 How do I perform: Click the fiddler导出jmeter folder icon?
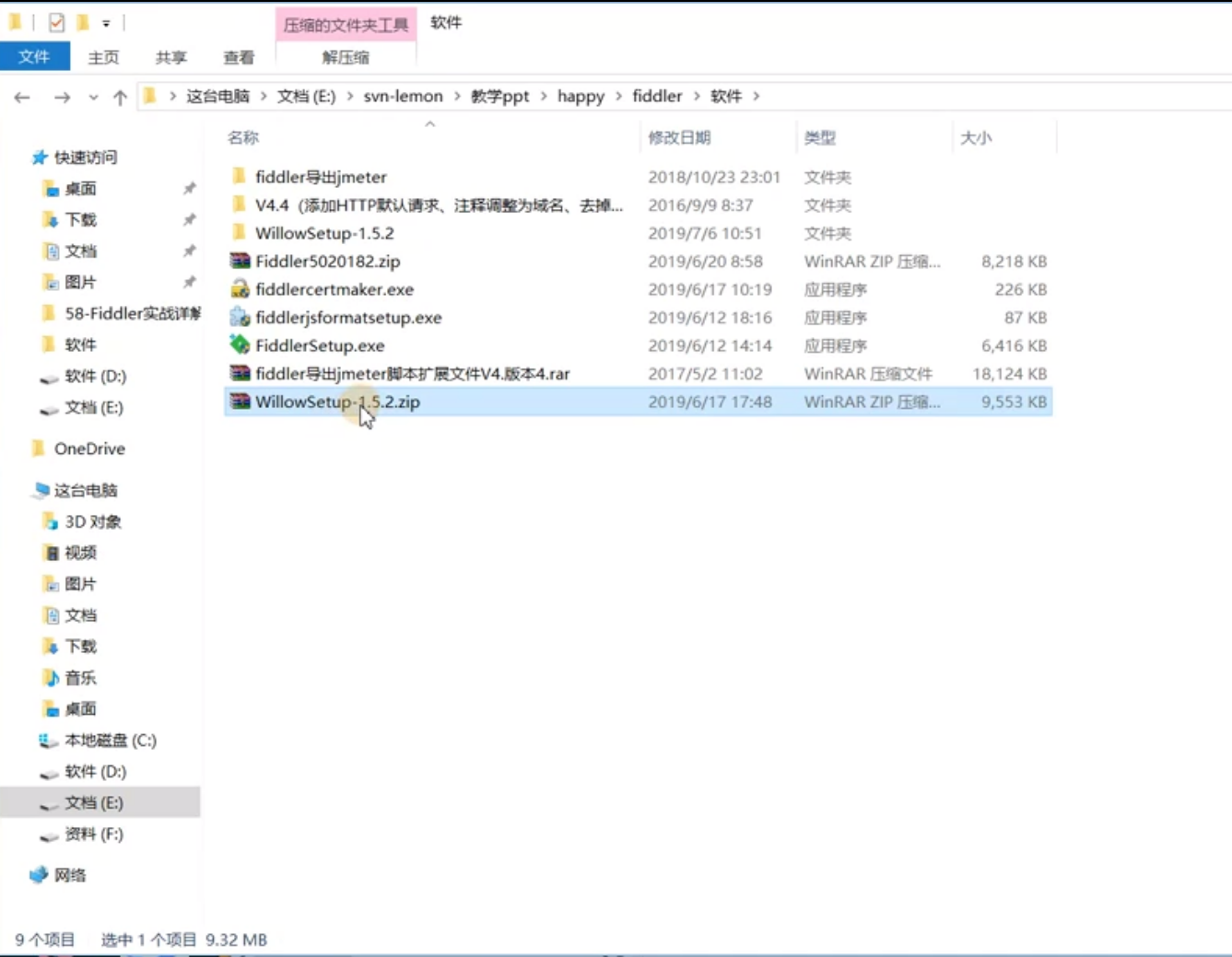coord(240,176)
